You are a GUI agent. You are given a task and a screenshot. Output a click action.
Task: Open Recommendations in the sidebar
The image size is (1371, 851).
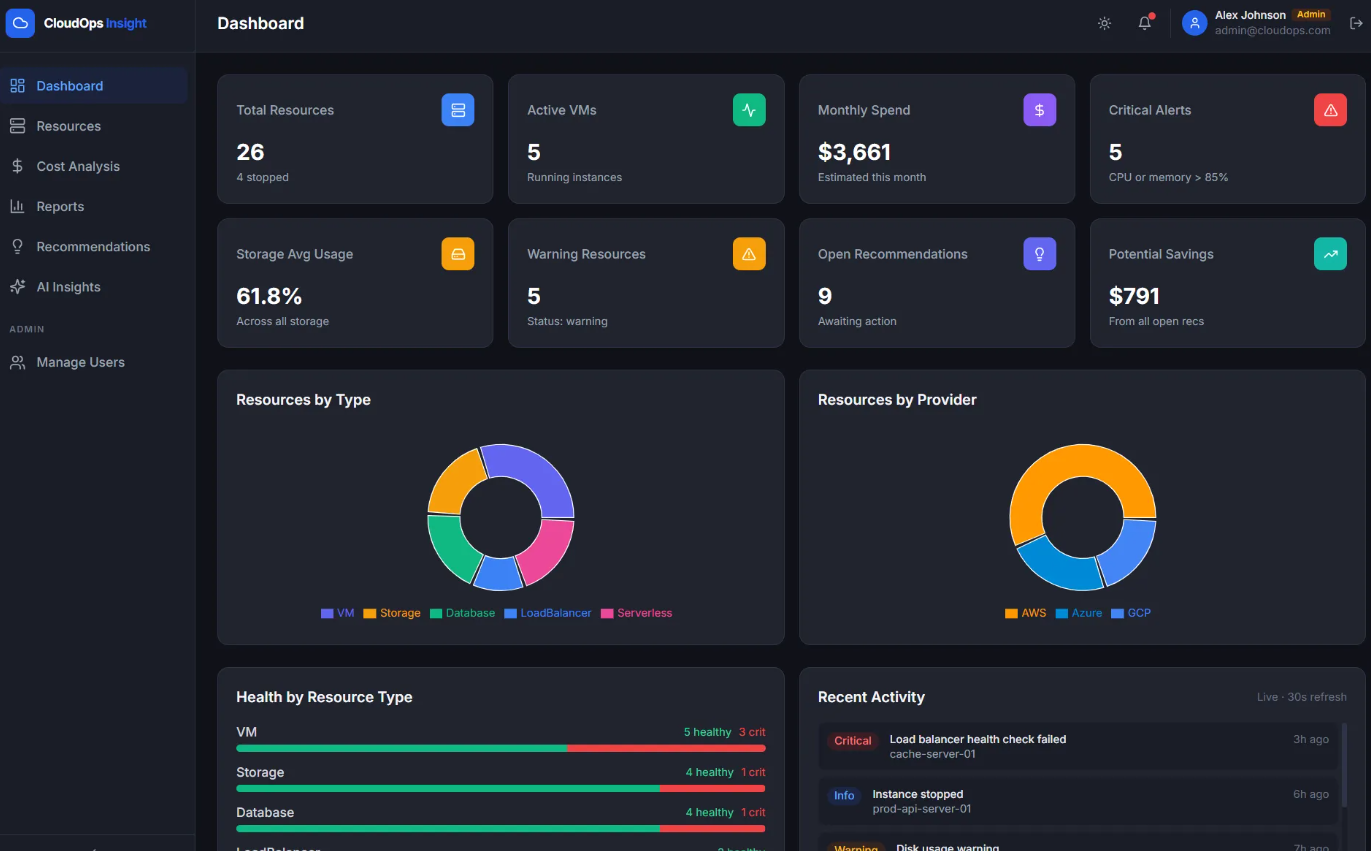[x=94, y=246]
